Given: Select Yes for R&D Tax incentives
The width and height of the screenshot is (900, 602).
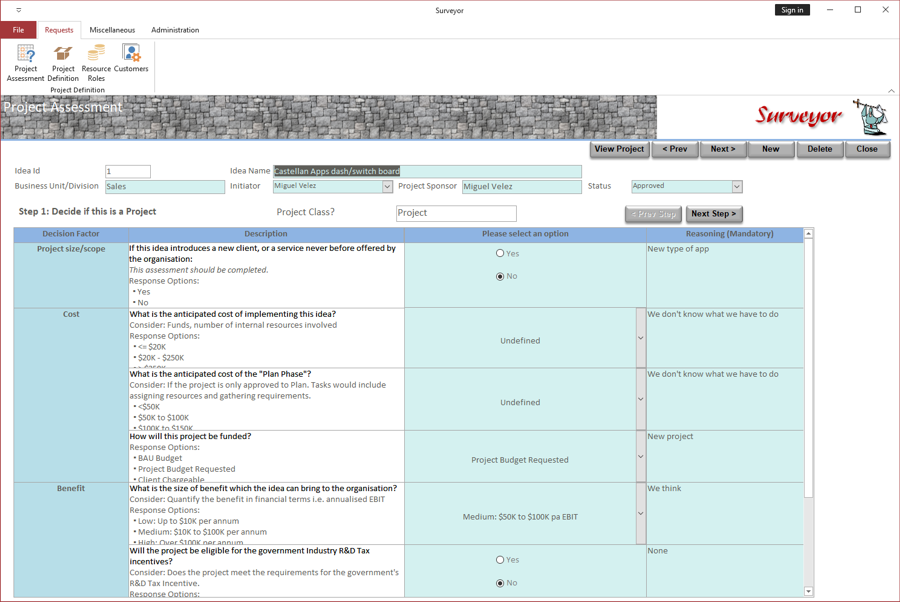Looking at the screenshot, I should [500, 560].
